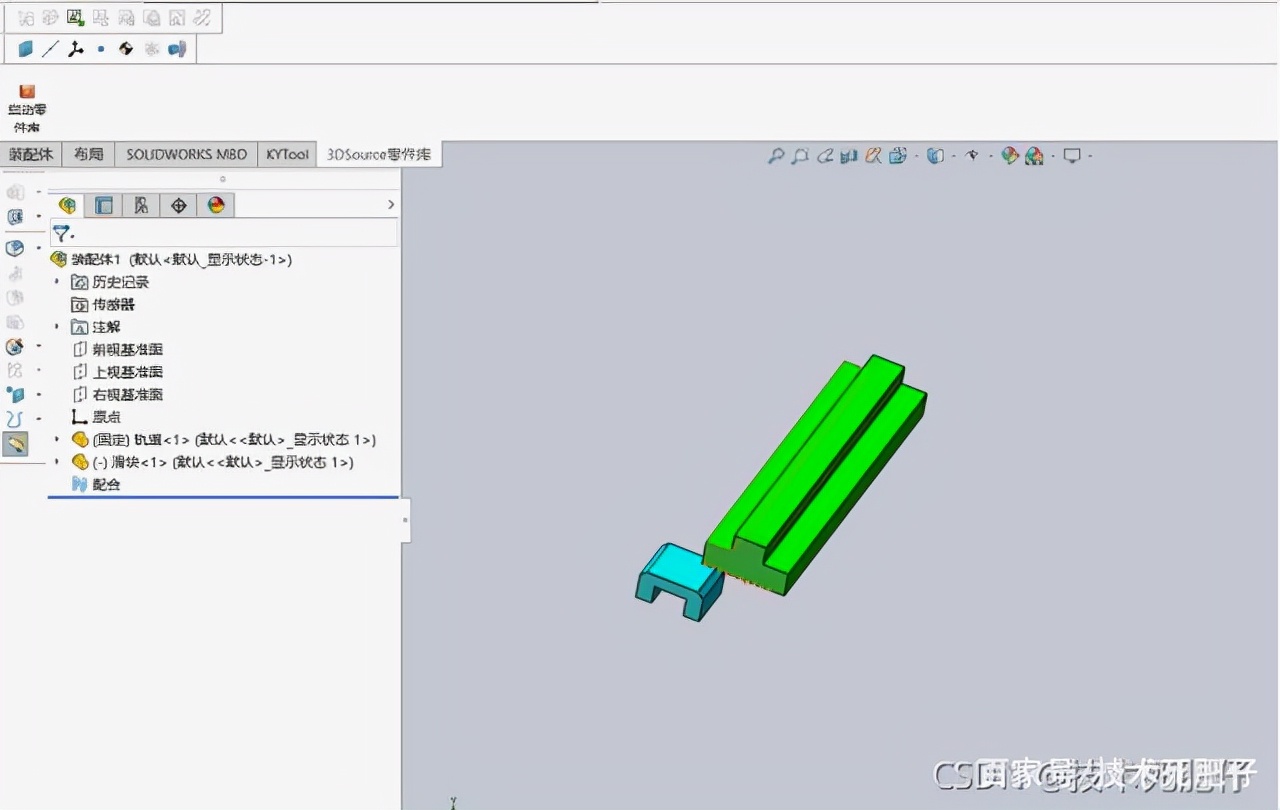Viewport: 1280px width, 810px height.
Task: Switch to the 3DSource零件库 tab
Action: click(x=379, y=154)
